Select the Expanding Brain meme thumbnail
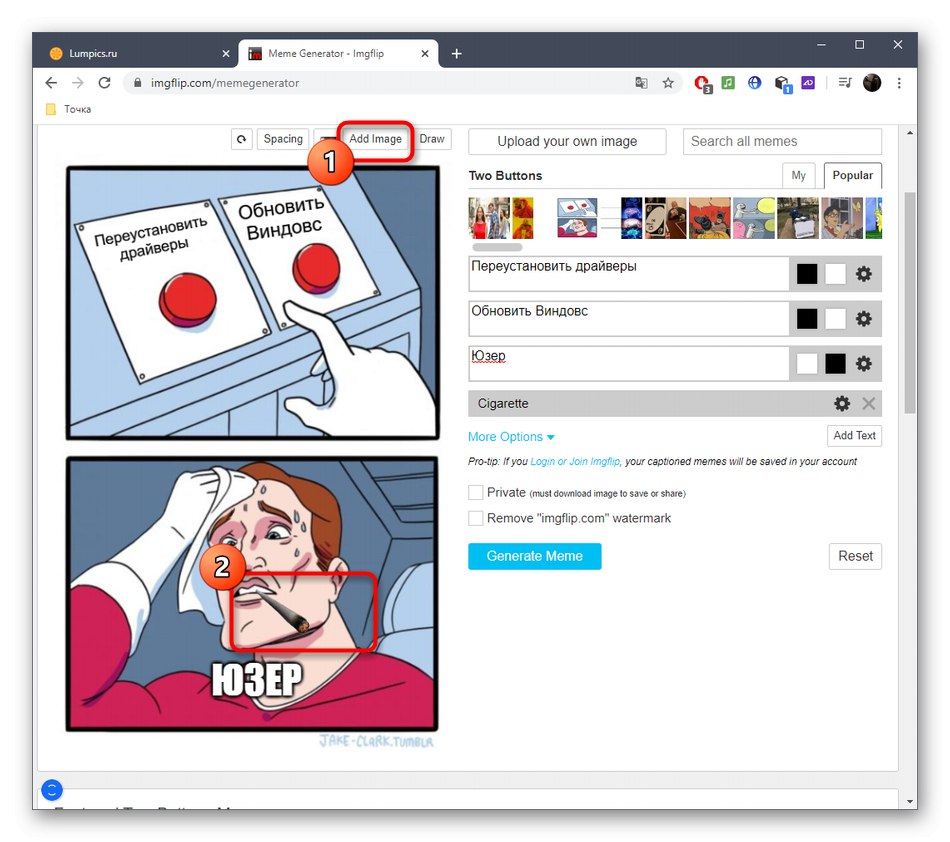 coord(631,218)
